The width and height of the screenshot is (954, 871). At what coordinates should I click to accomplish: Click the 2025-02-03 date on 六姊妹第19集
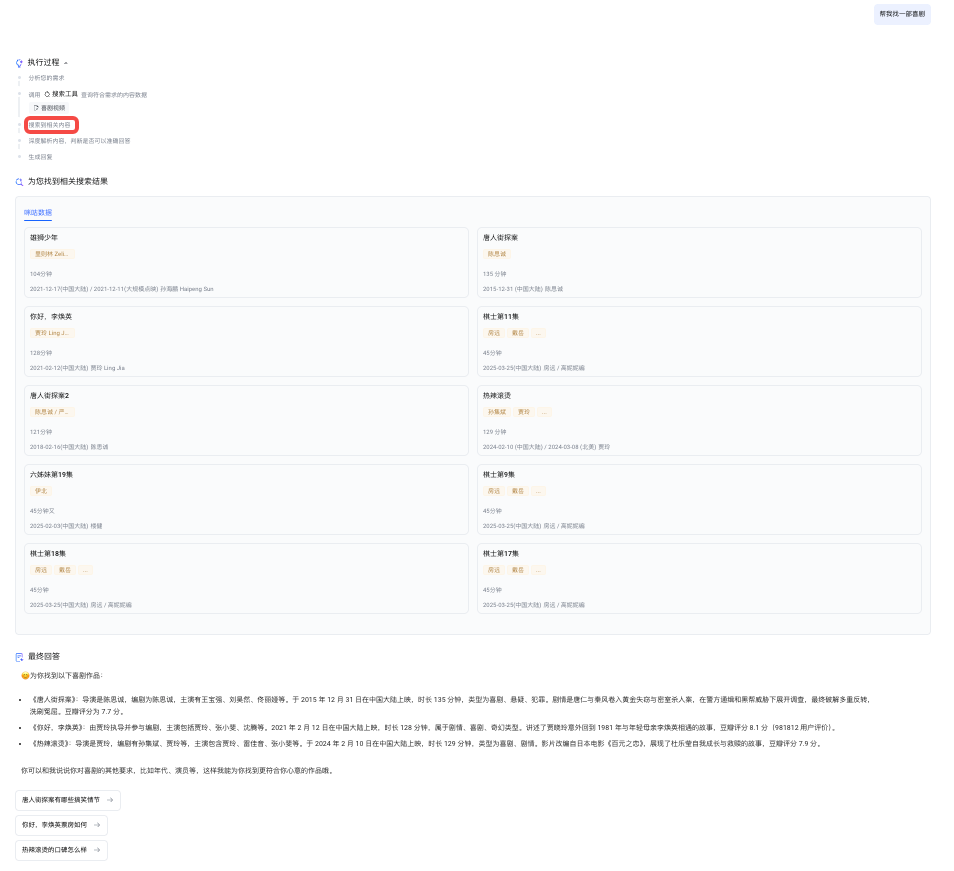(x=66, y=526)
